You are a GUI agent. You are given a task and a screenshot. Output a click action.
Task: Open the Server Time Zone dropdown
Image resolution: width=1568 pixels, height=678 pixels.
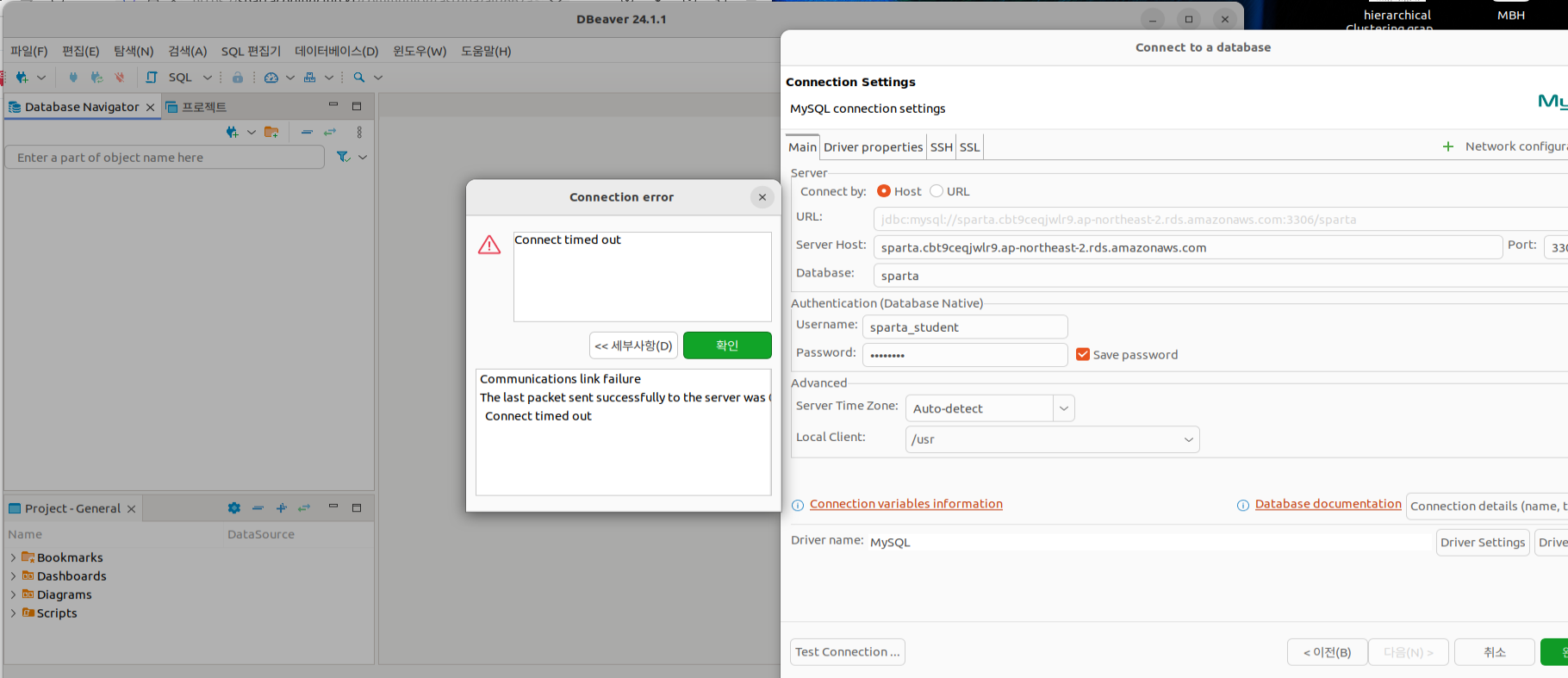point(1064,408)
